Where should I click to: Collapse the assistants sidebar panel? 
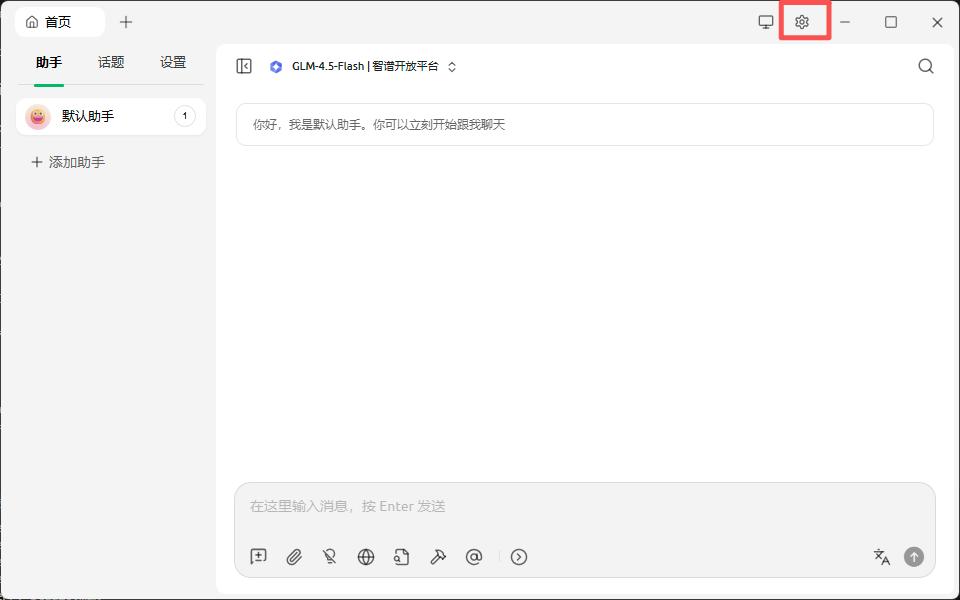243,65
